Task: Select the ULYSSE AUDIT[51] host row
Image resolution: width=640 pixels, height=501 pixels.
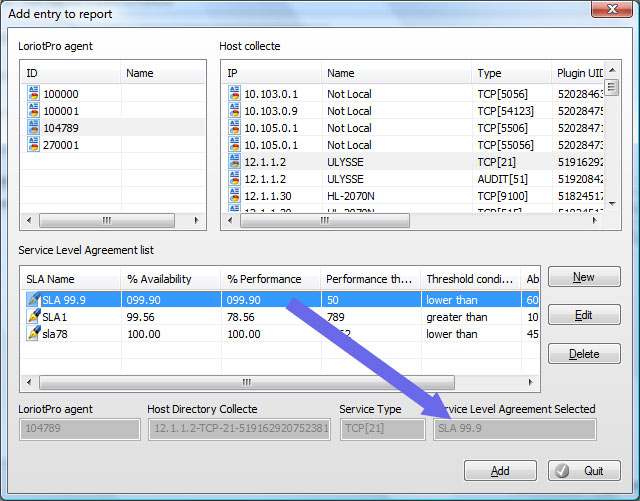Action: pyautogui.click(x=380, y=179)
